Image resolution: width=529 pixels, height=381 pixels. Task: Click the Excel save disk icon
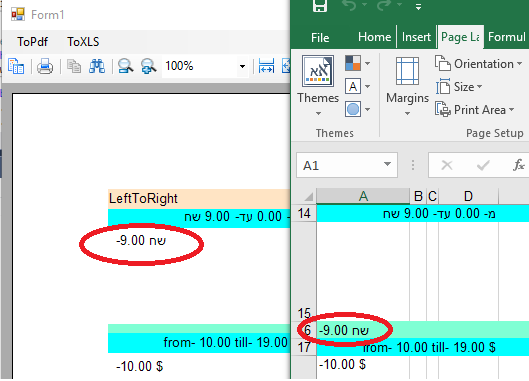(319, 6)
